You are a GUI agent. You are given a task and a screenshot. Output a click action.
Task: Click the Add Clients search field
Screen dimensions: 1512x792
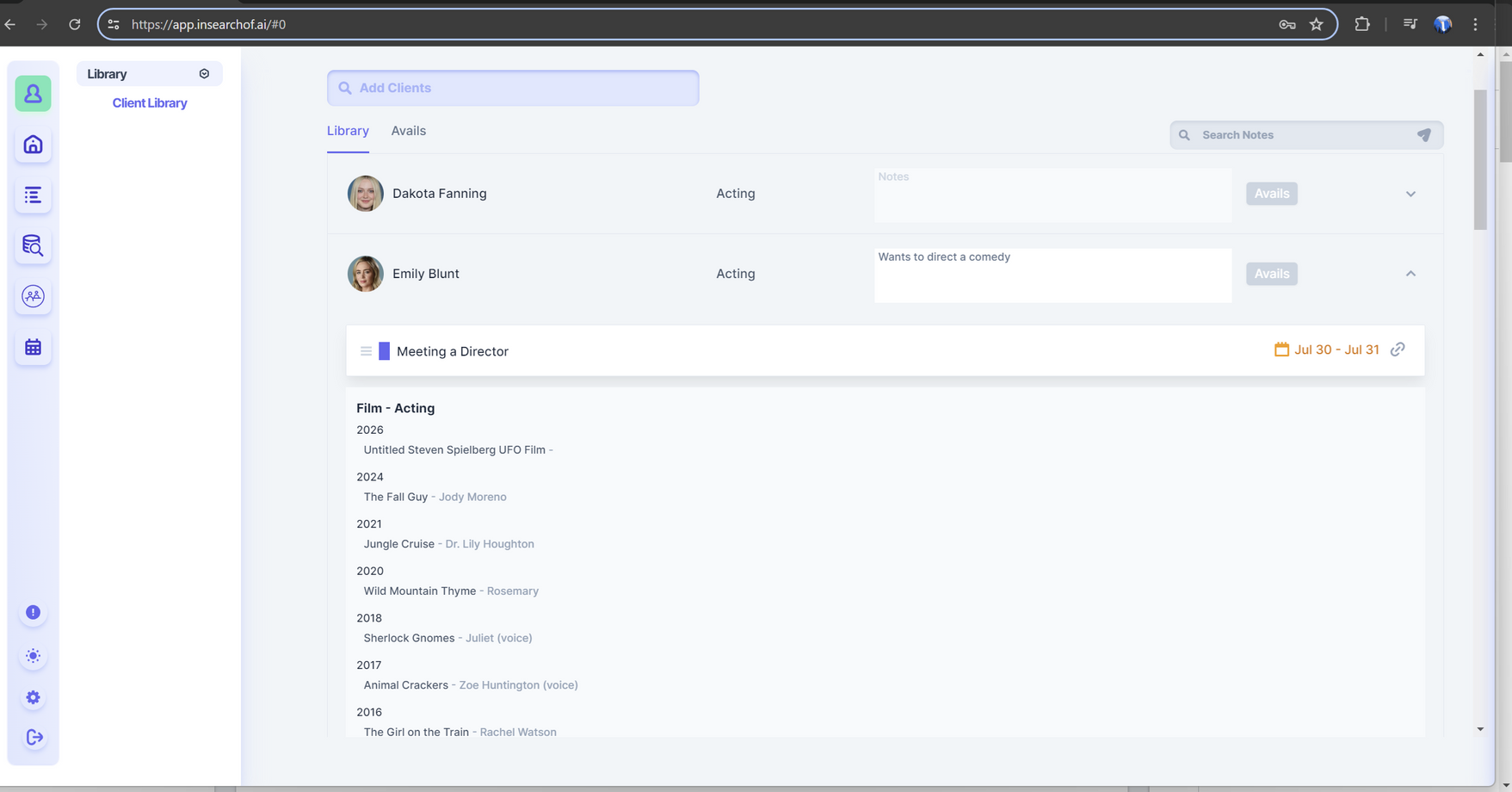513,88
